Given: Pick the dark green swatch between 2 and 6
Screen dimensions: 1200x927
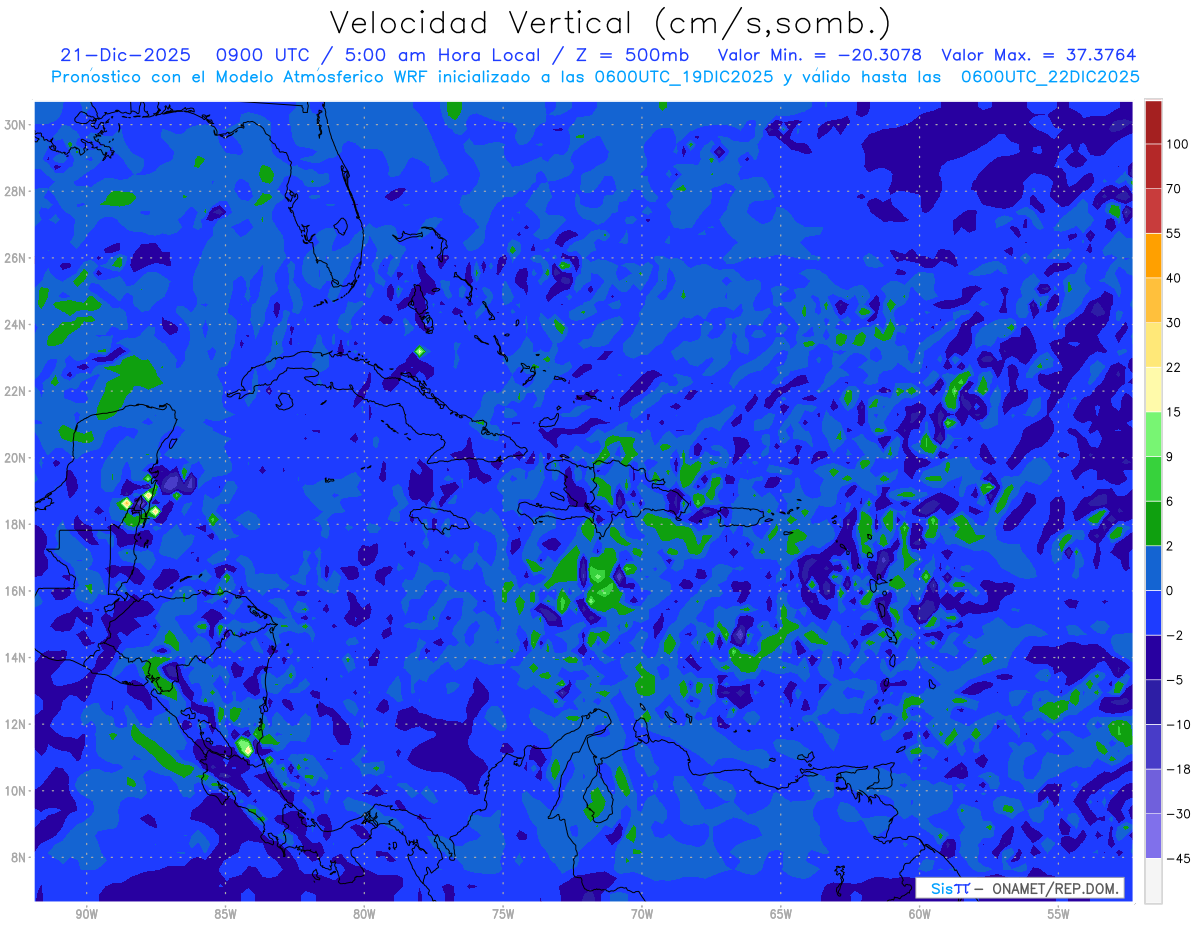Looking at the screenshot, I should tap(1153, 523).
